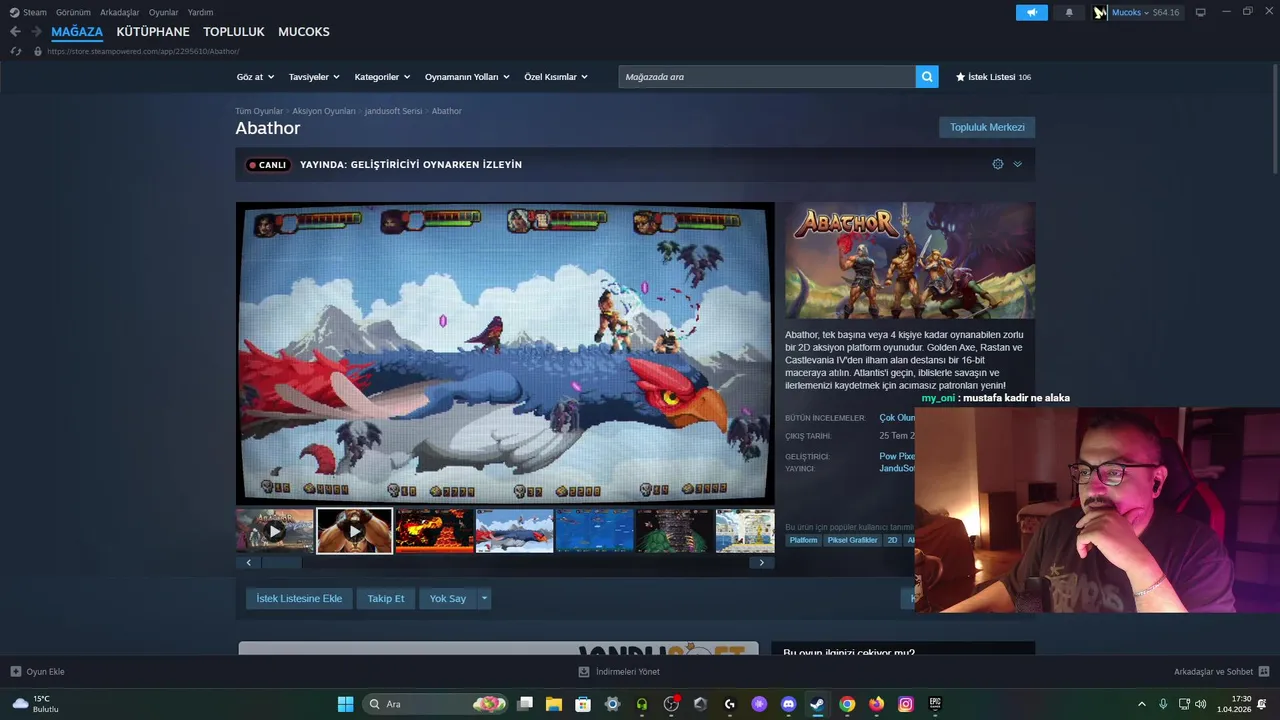Screen dimensions: 1280x720
Task: Click the Piksel Grafikler tag
Action: (853, 540)
